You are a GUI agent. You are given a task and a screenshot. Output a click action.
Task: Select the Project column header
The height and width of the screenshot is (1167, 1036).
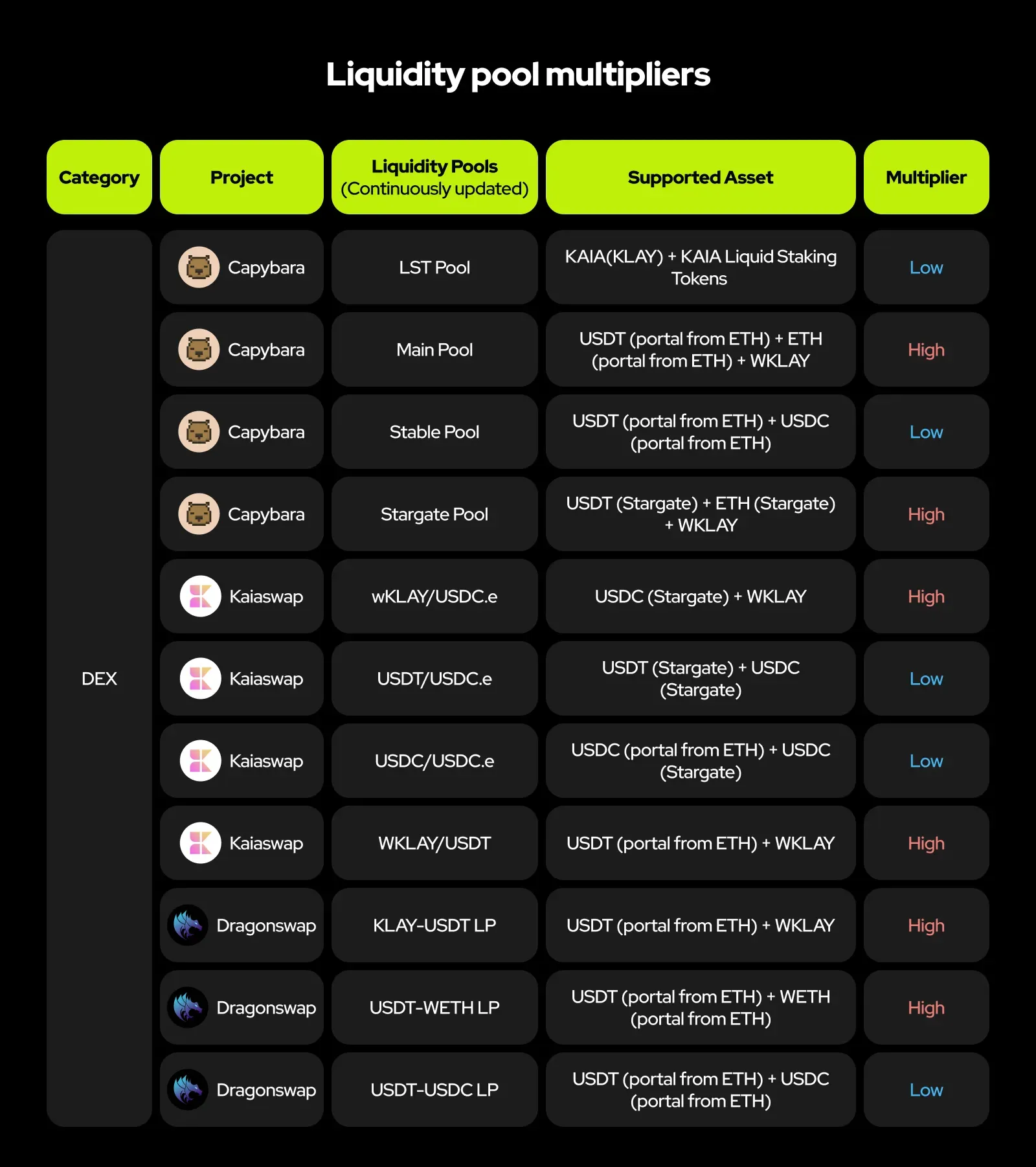click(x=242, y=177)
